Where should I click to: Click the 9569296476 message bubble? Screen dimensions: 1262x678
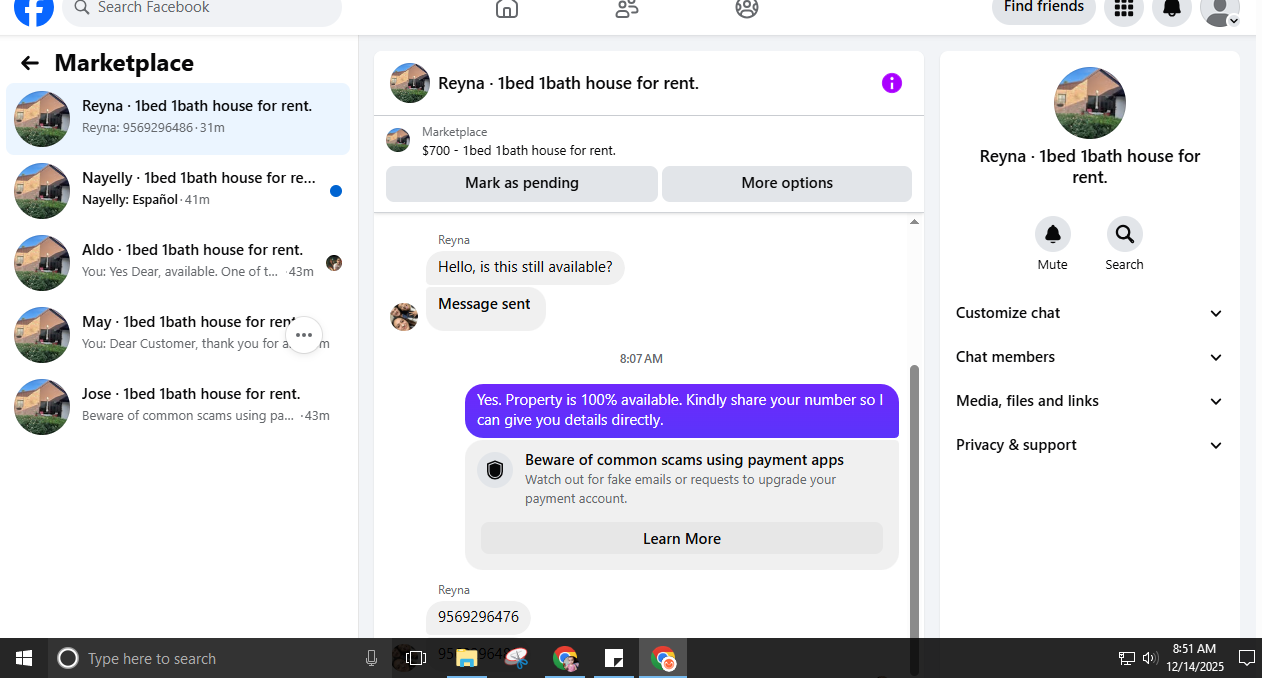[x=478, y=617]
